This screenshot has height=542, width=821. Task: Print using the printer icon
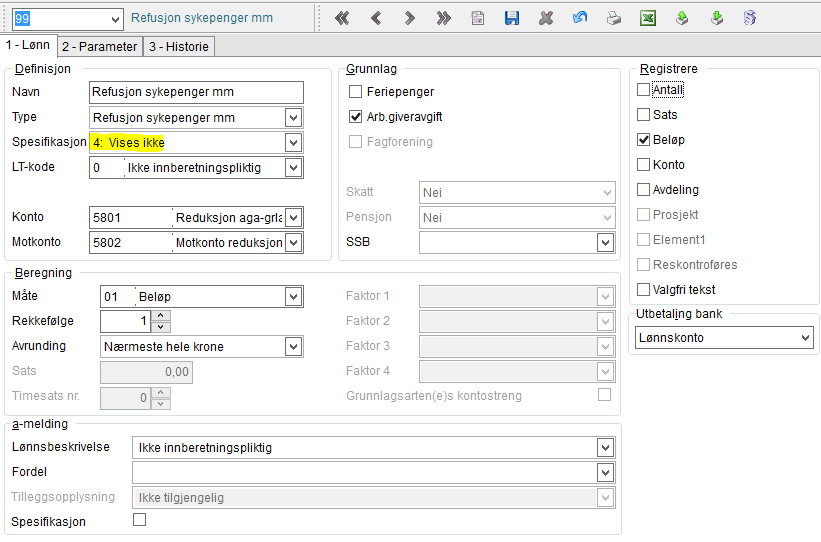point(614,18)
